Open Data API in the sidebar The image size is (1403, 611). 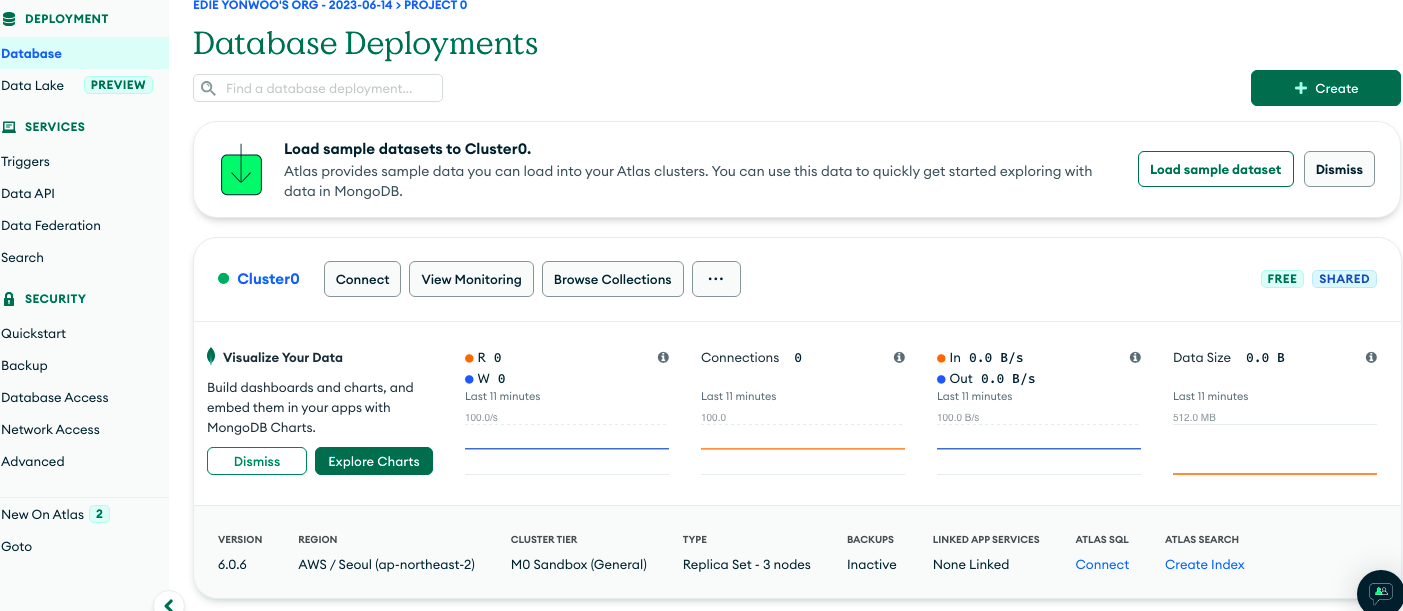[28, 193]
